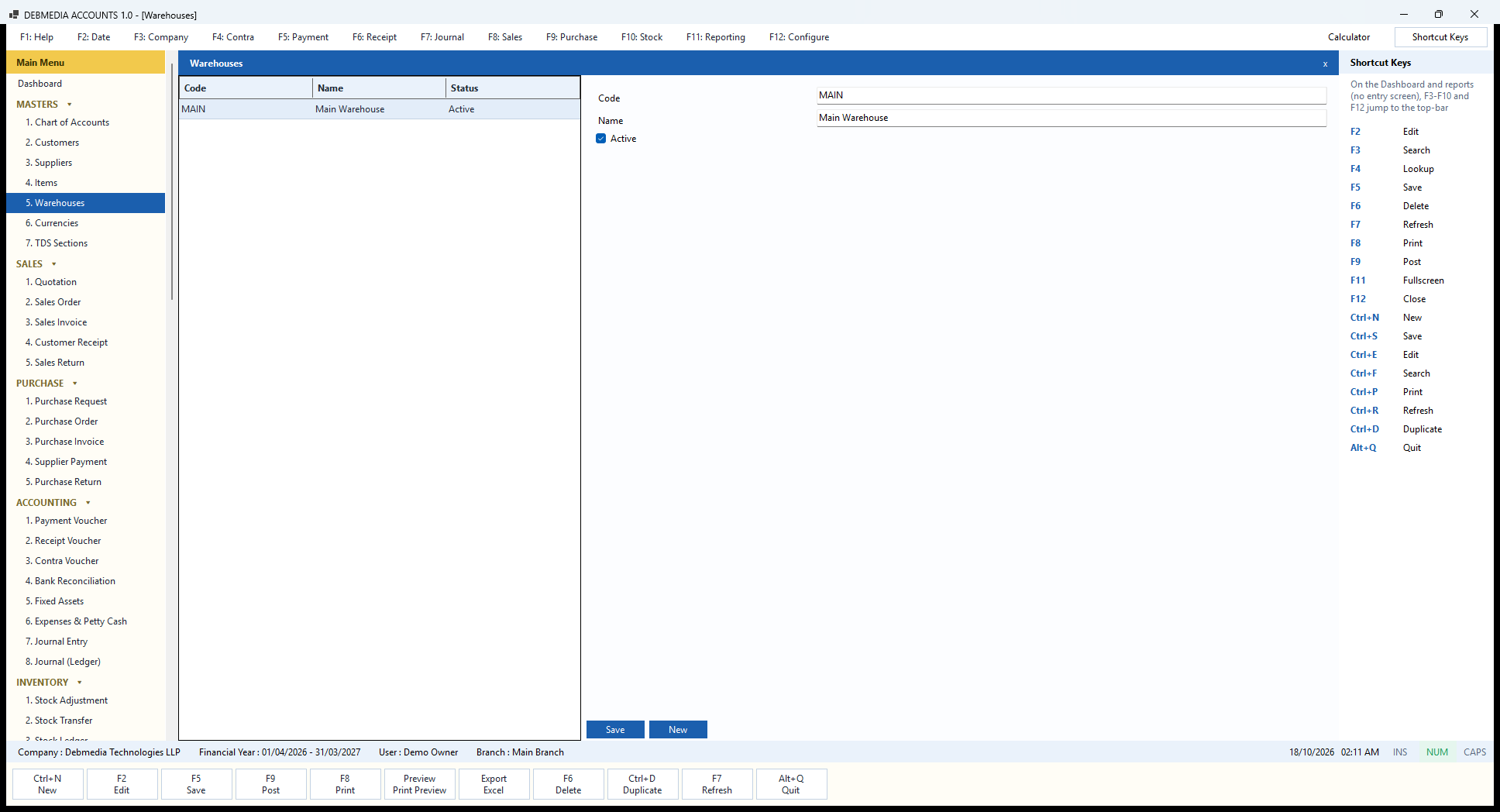The image size is (1500, 812).
Task: Open the F11: Reporting menu
Action: click(x=716, y=37)
